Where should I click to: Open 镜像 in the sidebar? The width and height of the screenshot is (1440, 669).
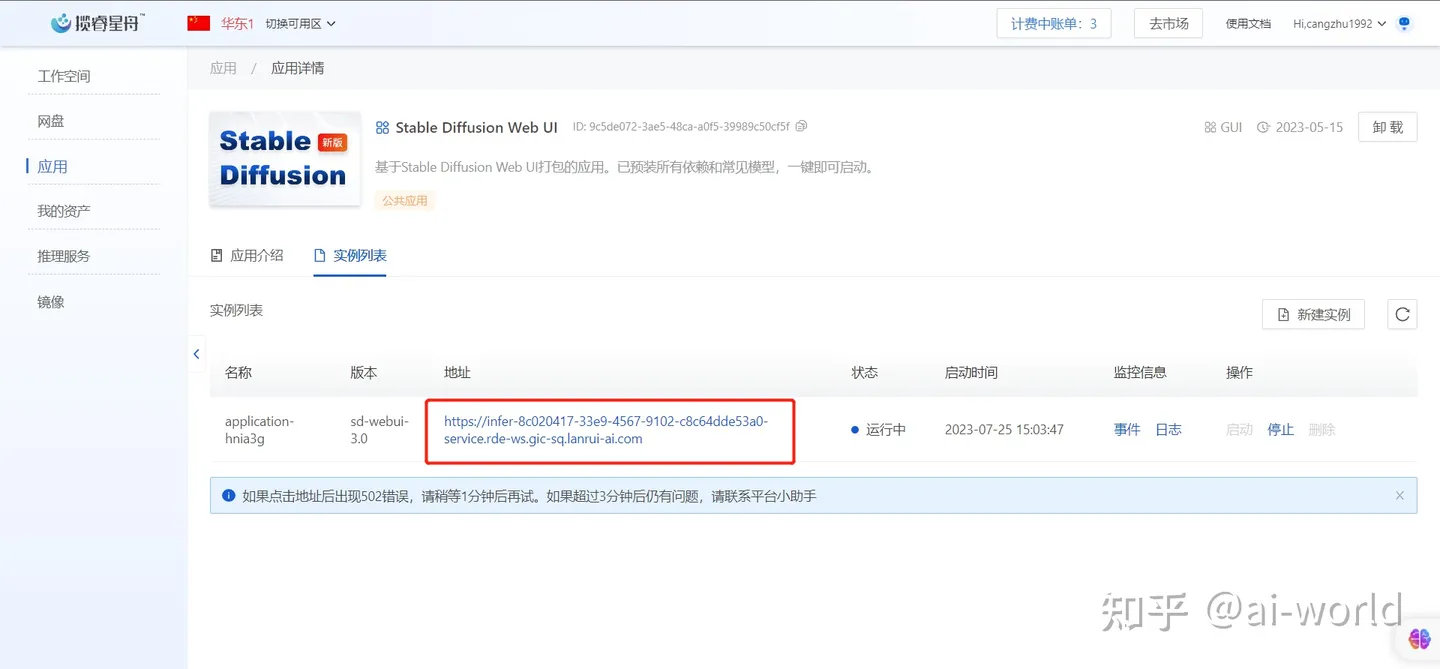pos(51,301)
